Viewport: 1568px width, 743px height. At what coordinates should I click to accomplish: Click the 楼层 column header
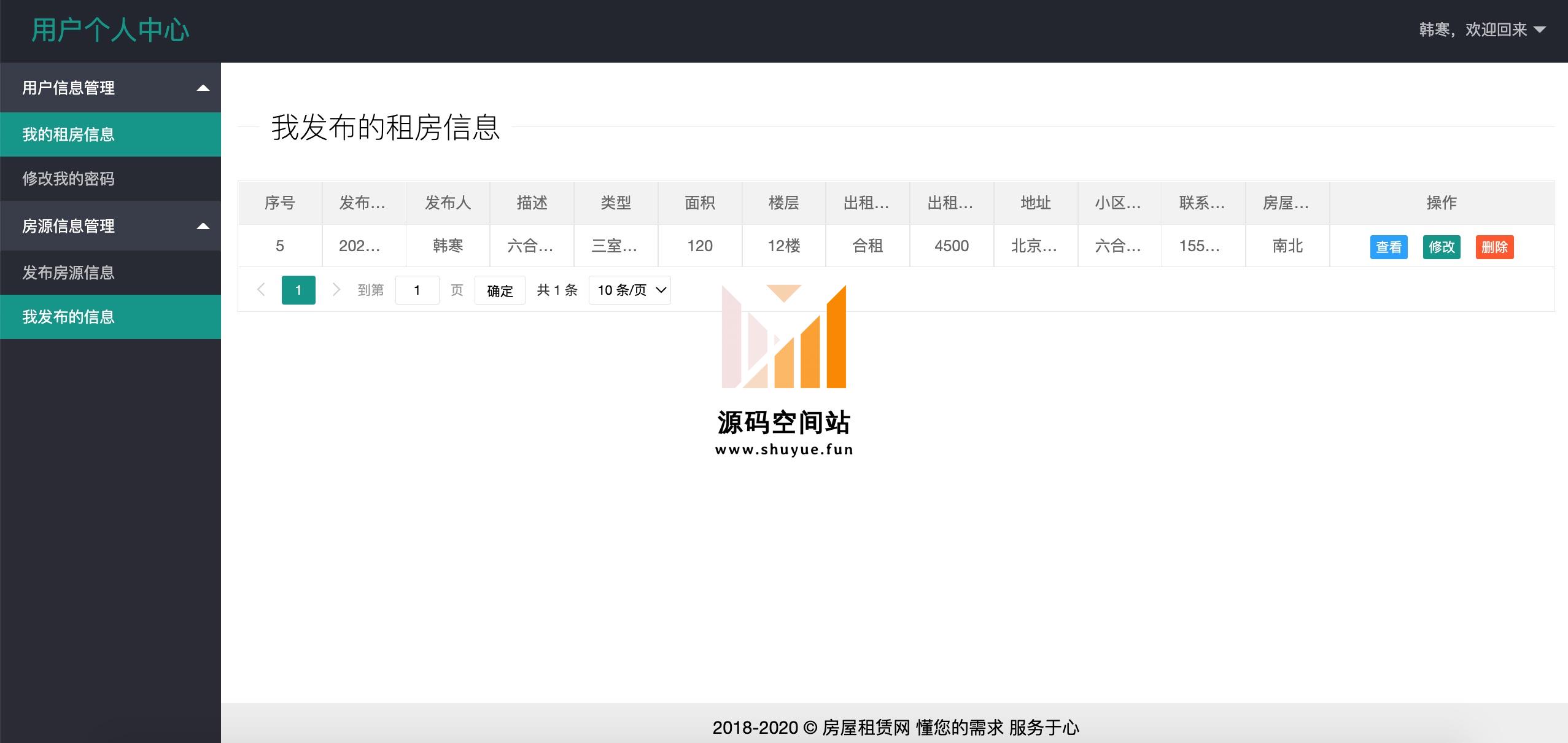coord(784,203)
